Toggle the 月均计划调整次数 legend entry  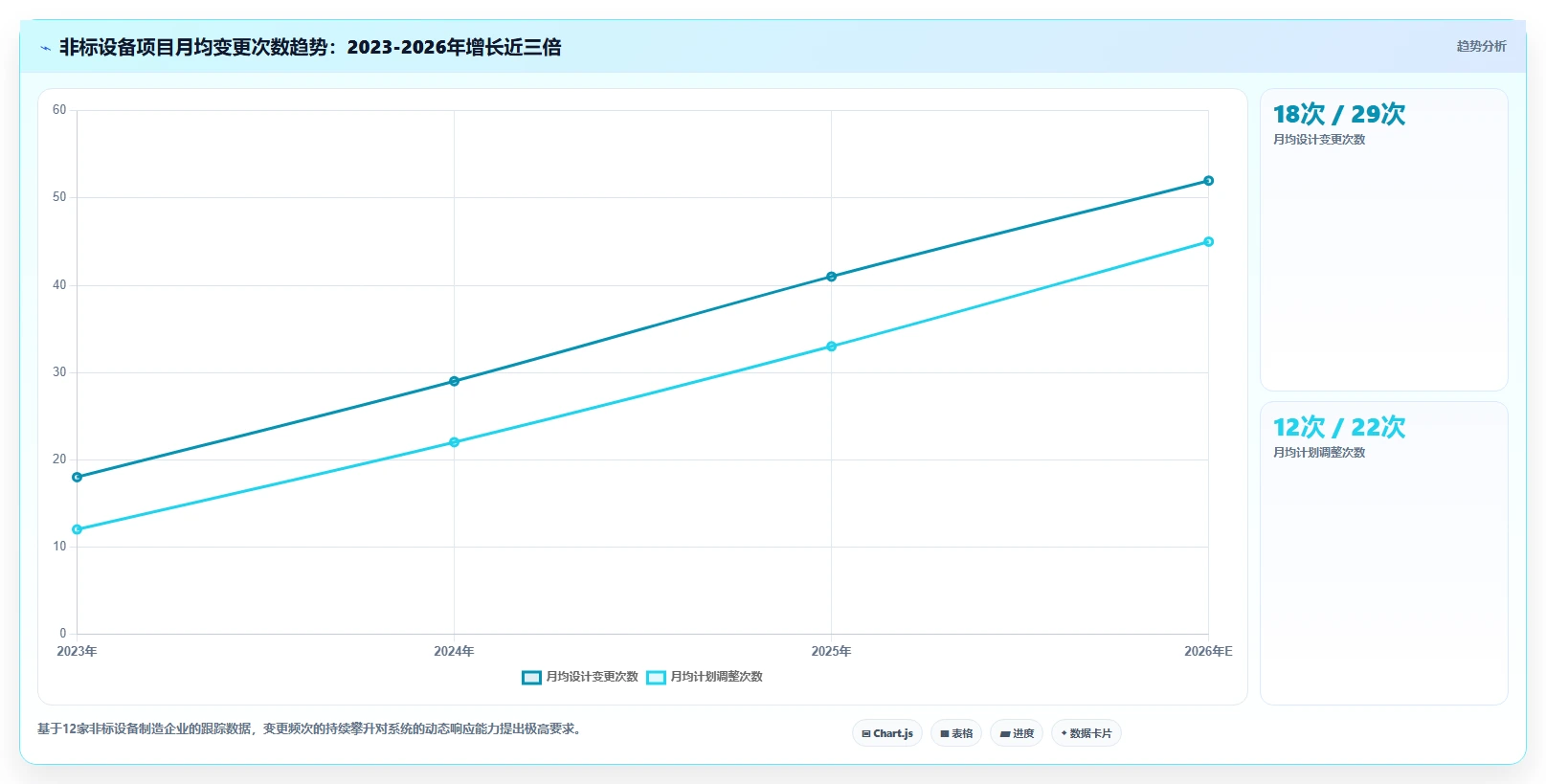(706, 677)
